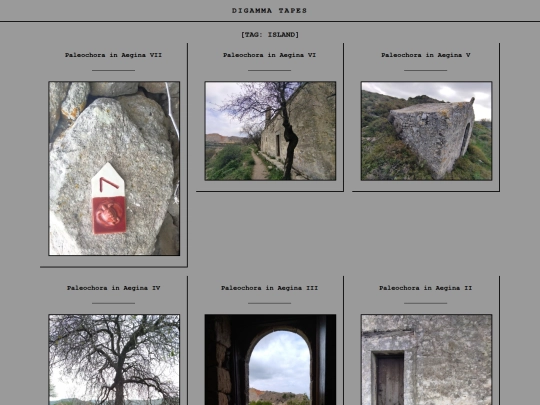Screen dimensions: 540x405
Task: Open the Paleochora in Aegina VII post title
Action: pyautogui.click(x=113, y=55)
